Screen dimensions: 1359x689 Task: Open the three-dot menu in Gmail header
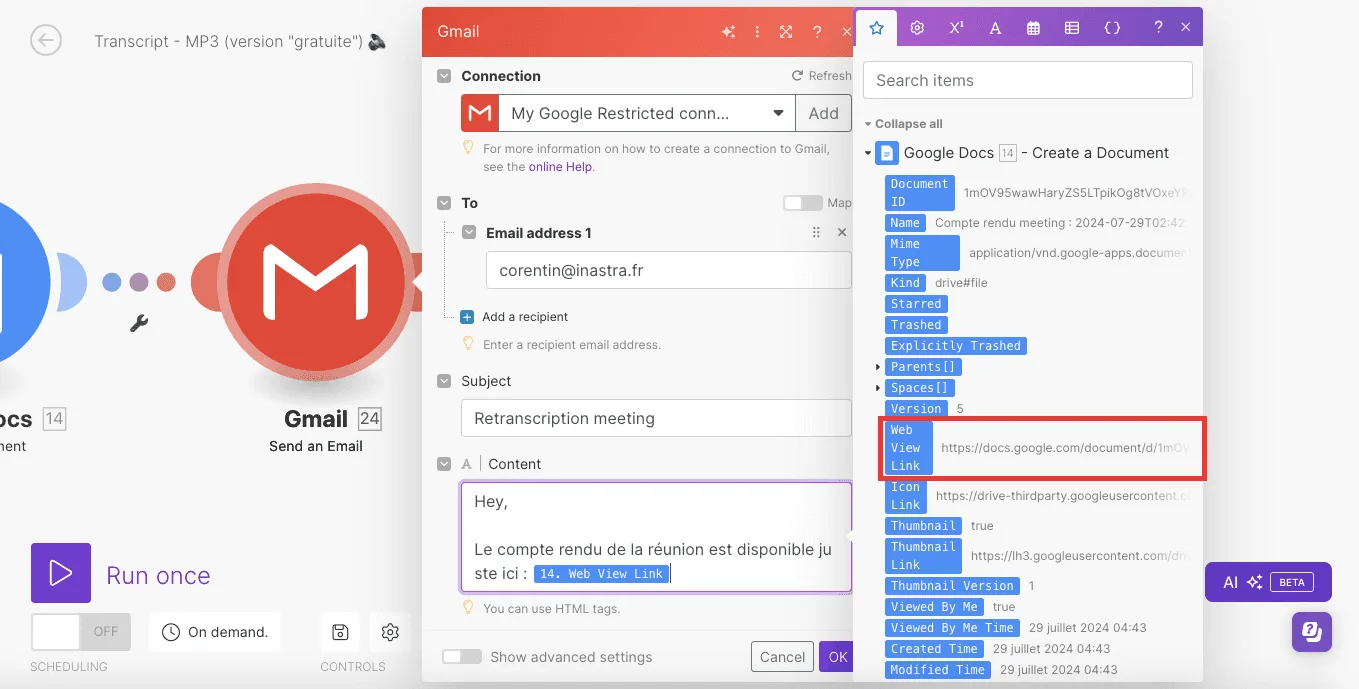(x=757, y=32)
